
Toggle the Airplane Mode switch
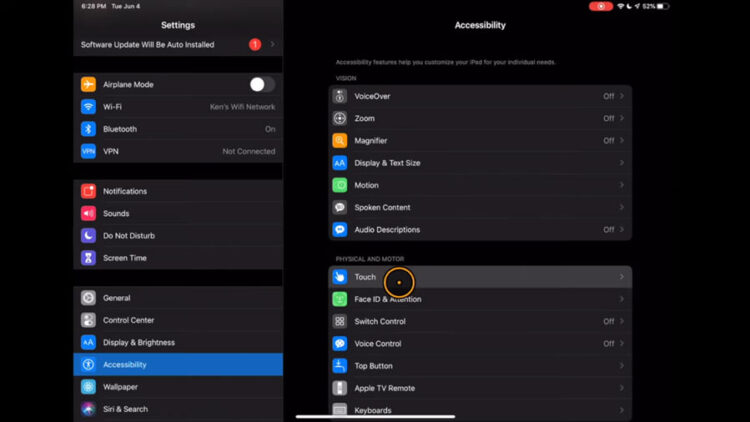coord(262,85)
